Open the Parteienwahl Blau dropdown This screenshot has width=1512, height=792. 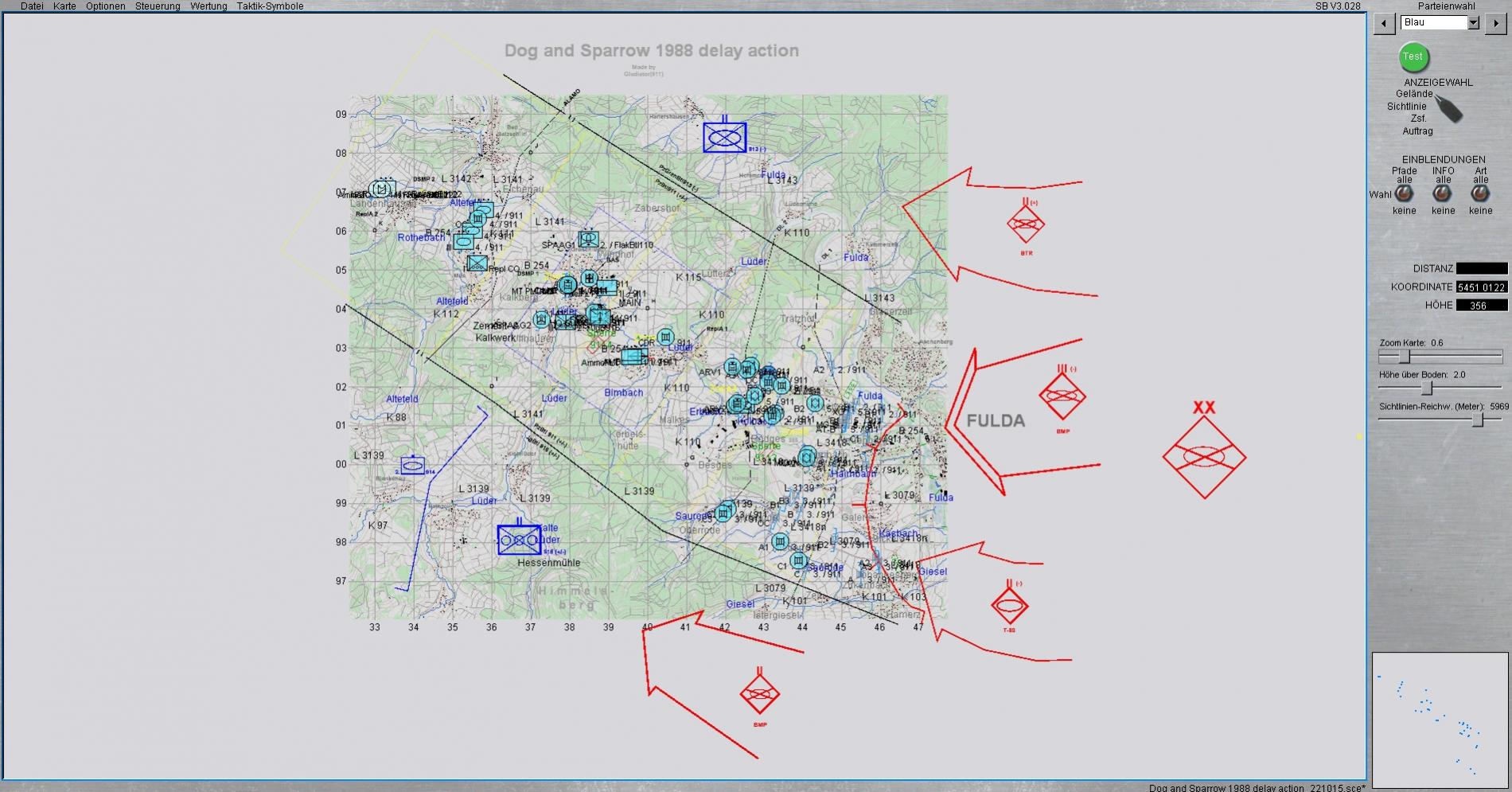(1473, 23)
